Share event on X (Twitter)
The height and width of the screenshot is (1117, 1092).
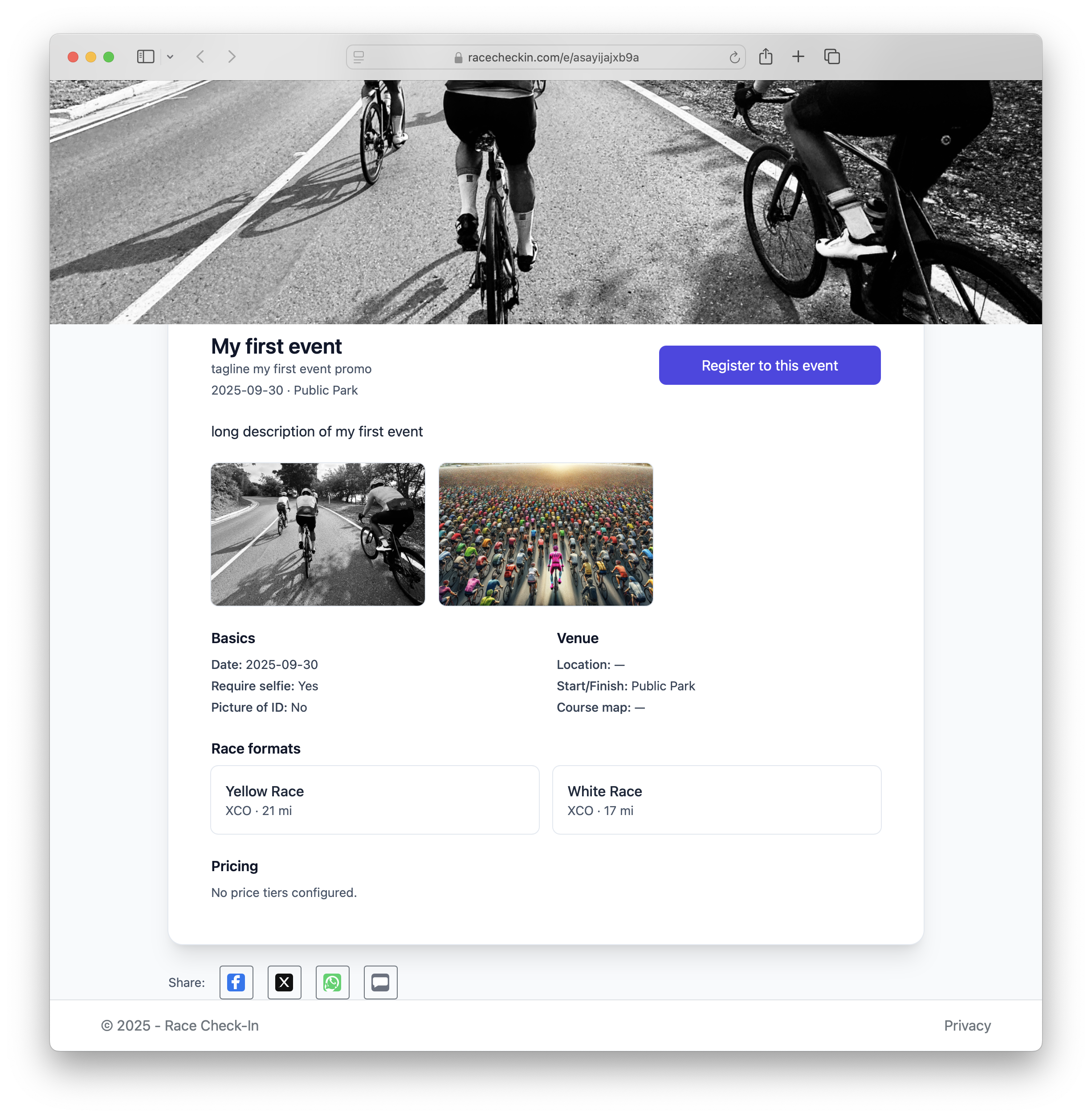285,982
